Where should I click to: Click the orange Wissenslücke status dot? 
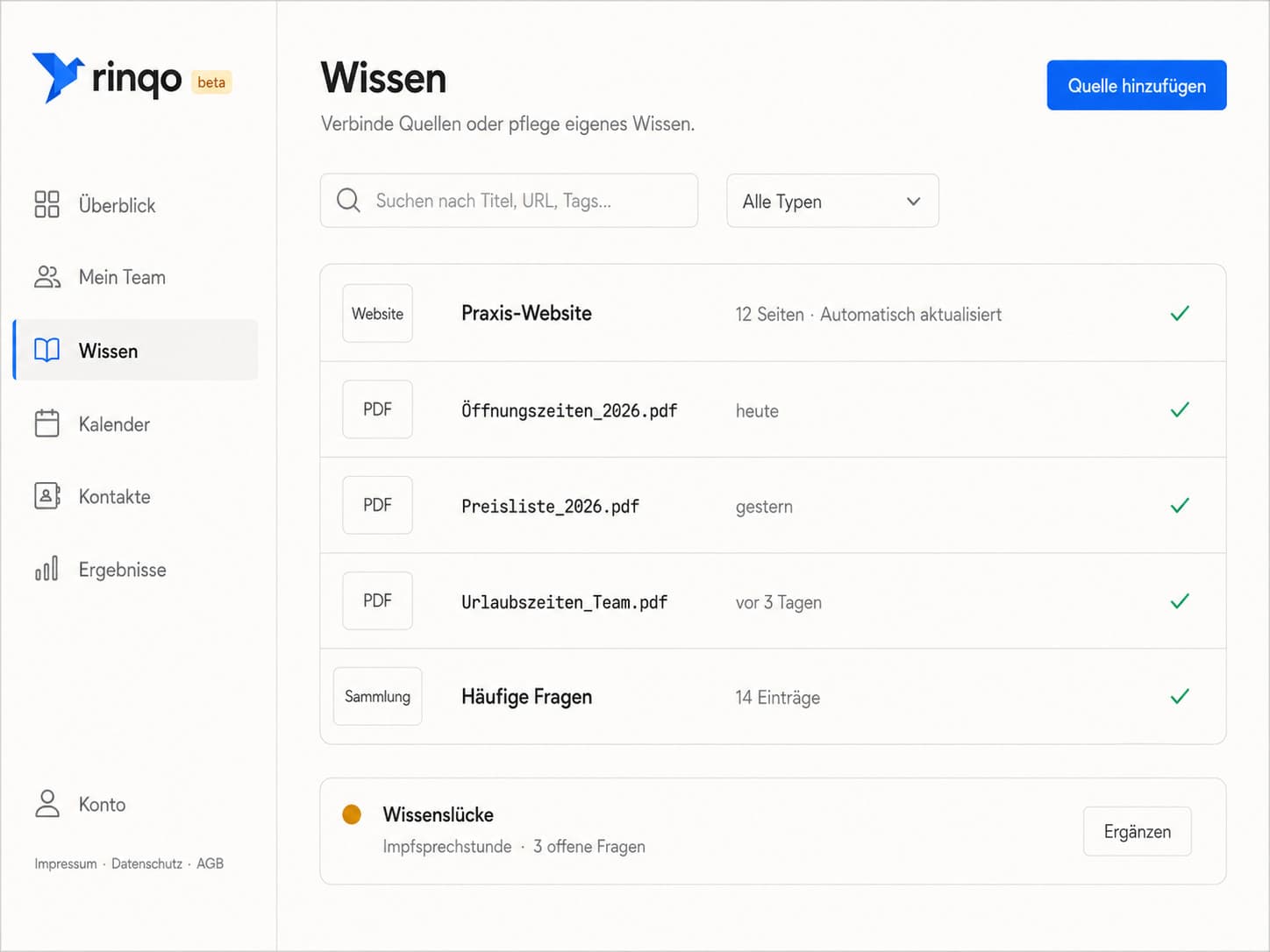[x=352, y=814]
